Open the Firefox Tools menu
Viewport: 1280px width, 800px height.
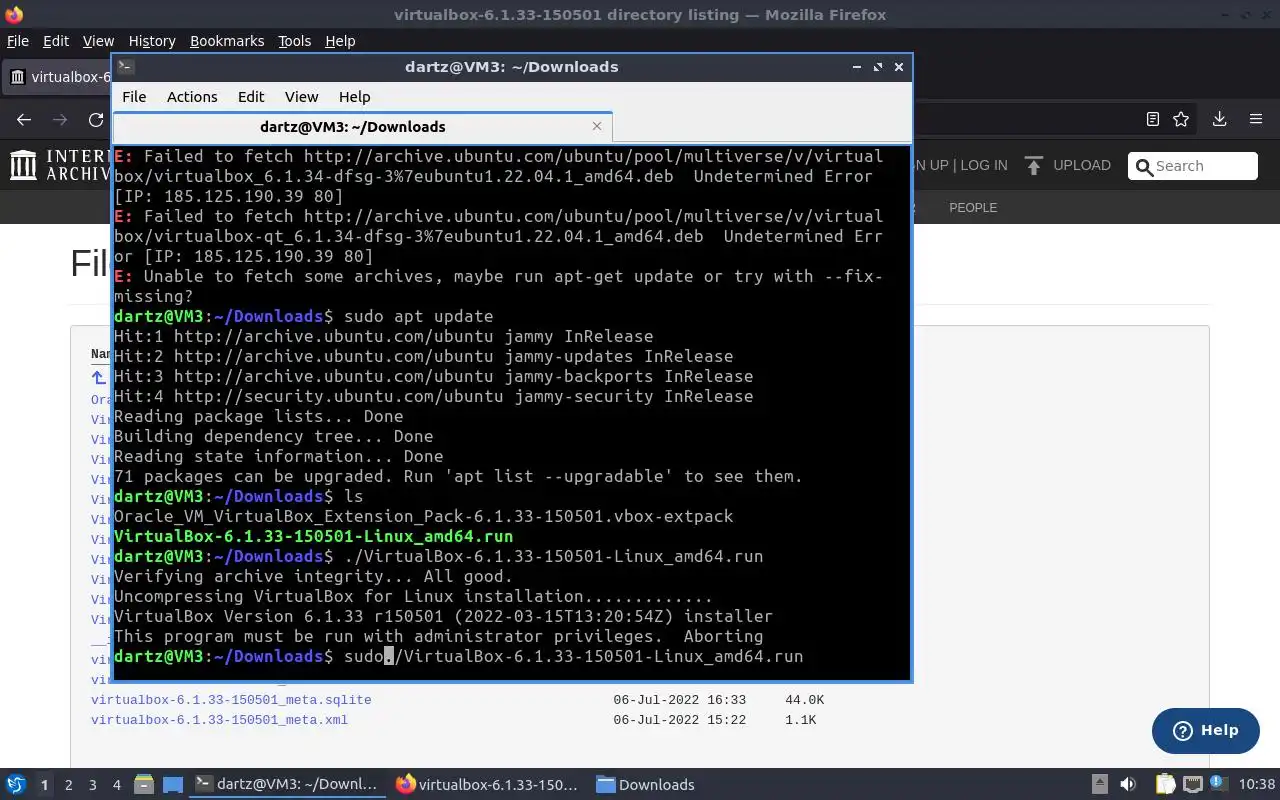coord(294,41)
